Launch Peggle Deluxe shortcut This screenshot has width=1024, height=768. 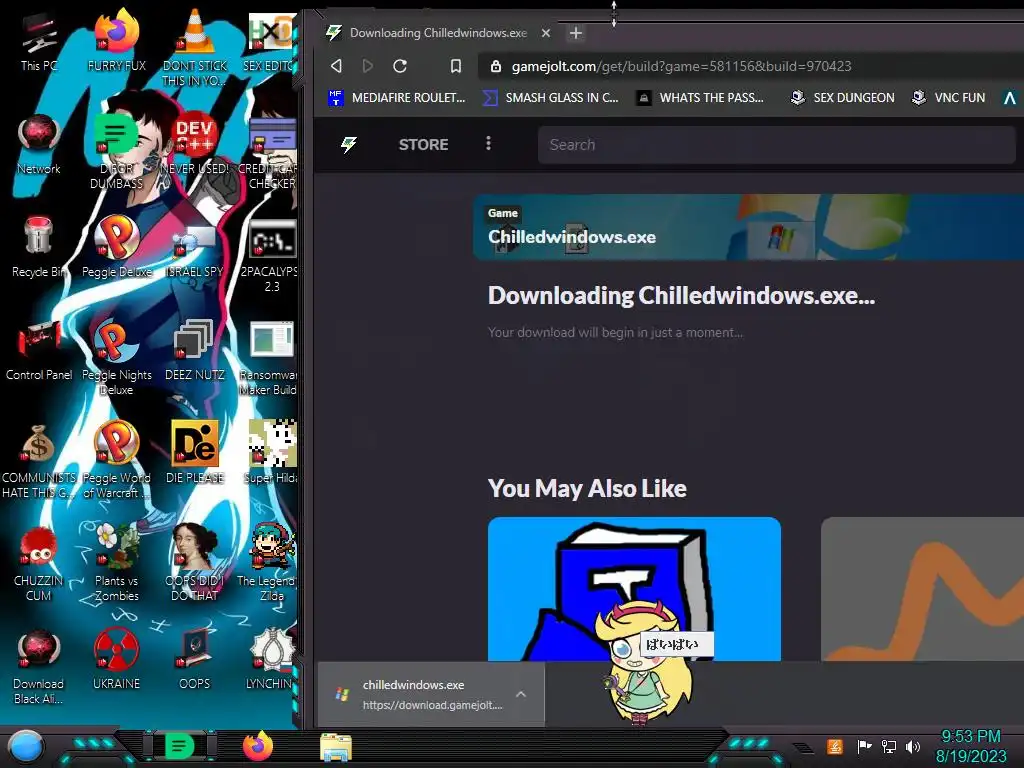click(x=116, y=247)
